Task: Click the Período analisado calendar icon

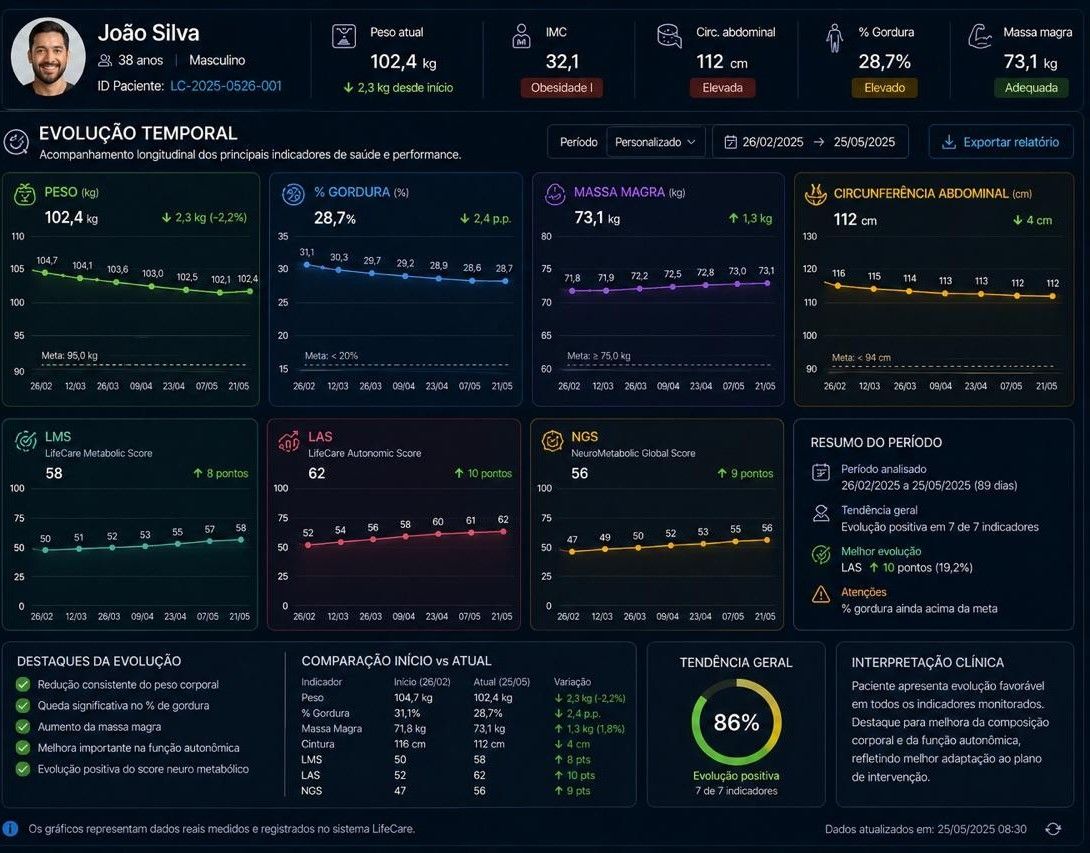Action: (821, 472)
